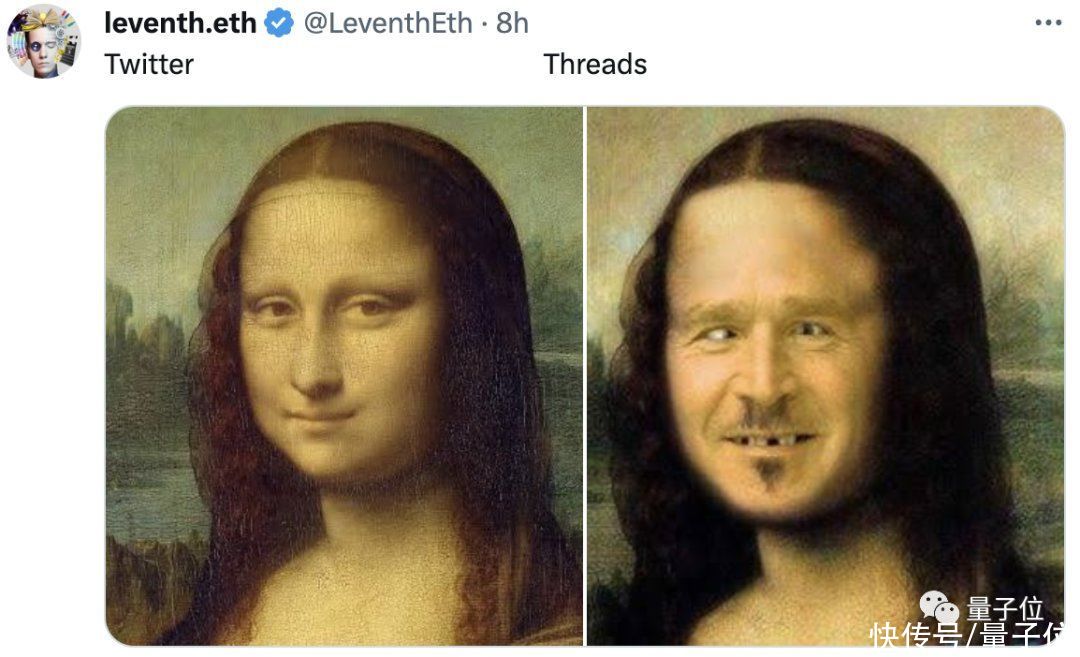Open the left original Mona Lisa image
The image size is (1080, 657).
[344, 376]
